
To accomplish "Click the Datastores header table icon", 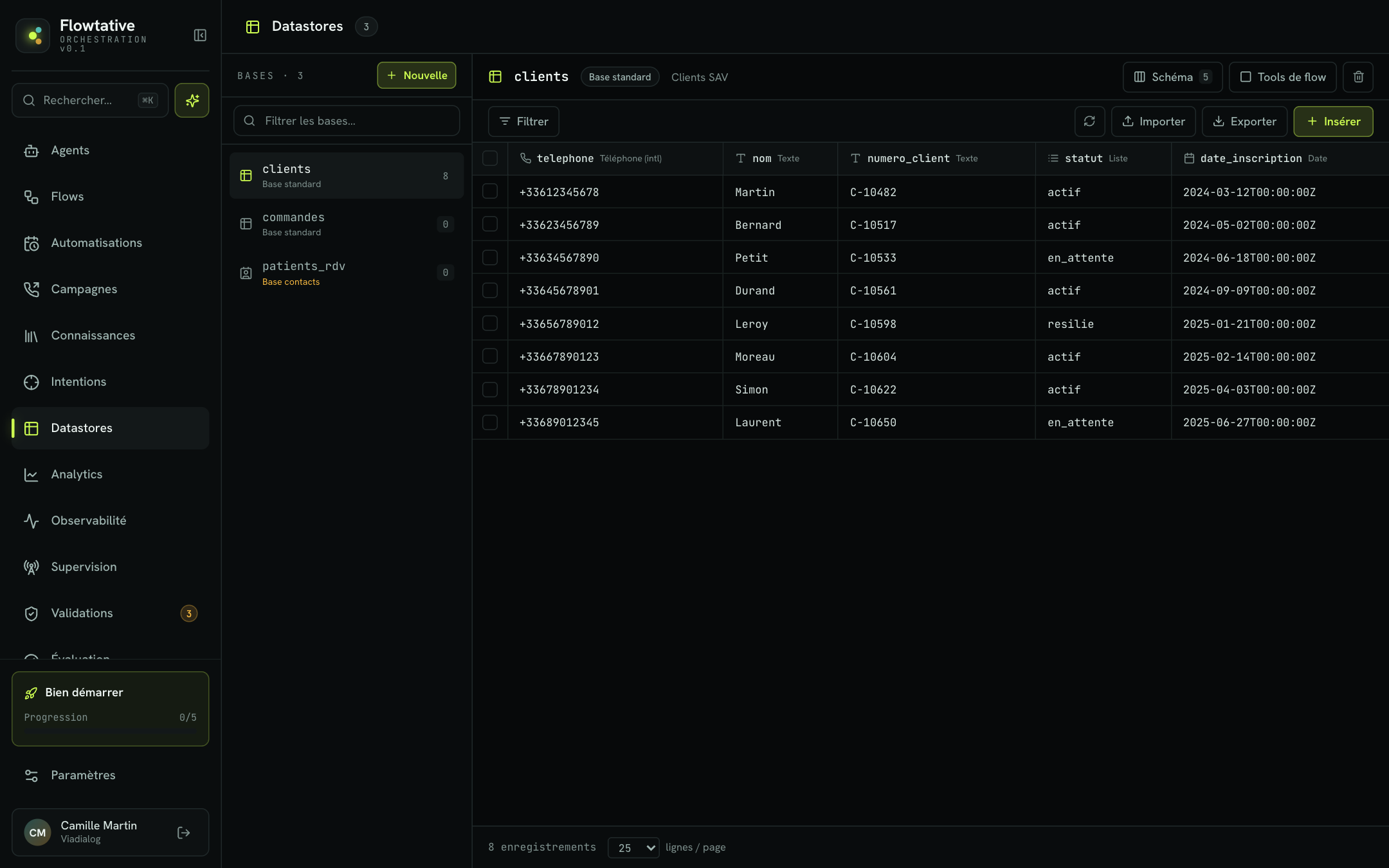I will pos(253,26).
